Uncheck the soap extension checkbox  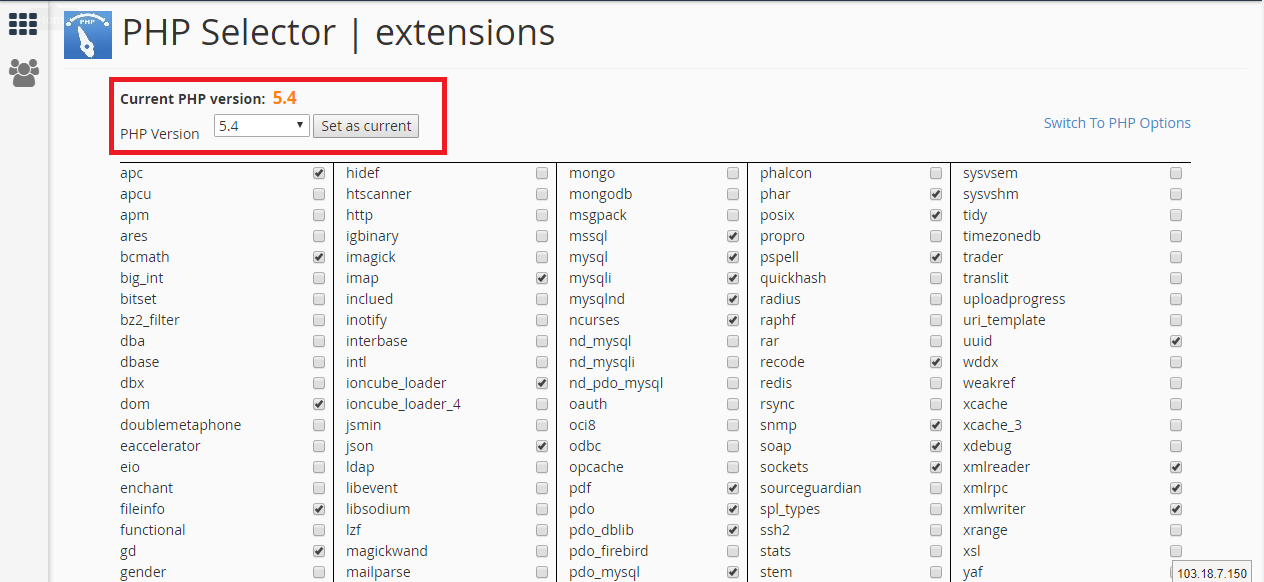point(935,446)
